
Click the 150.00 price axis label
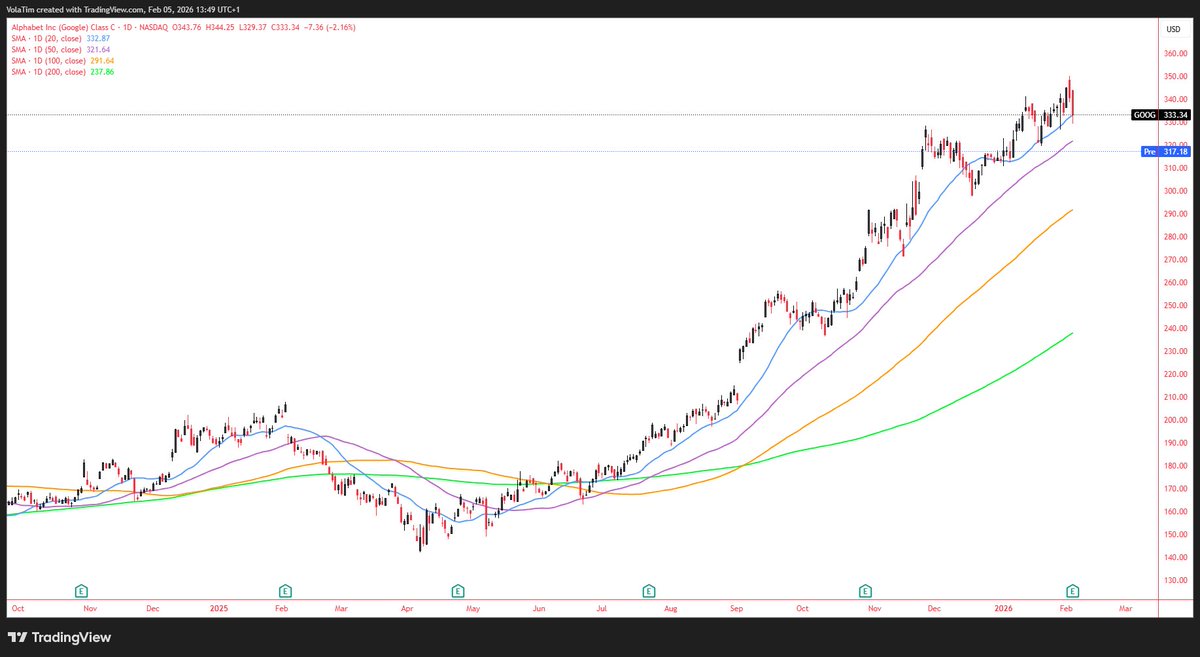[1173, 534]
